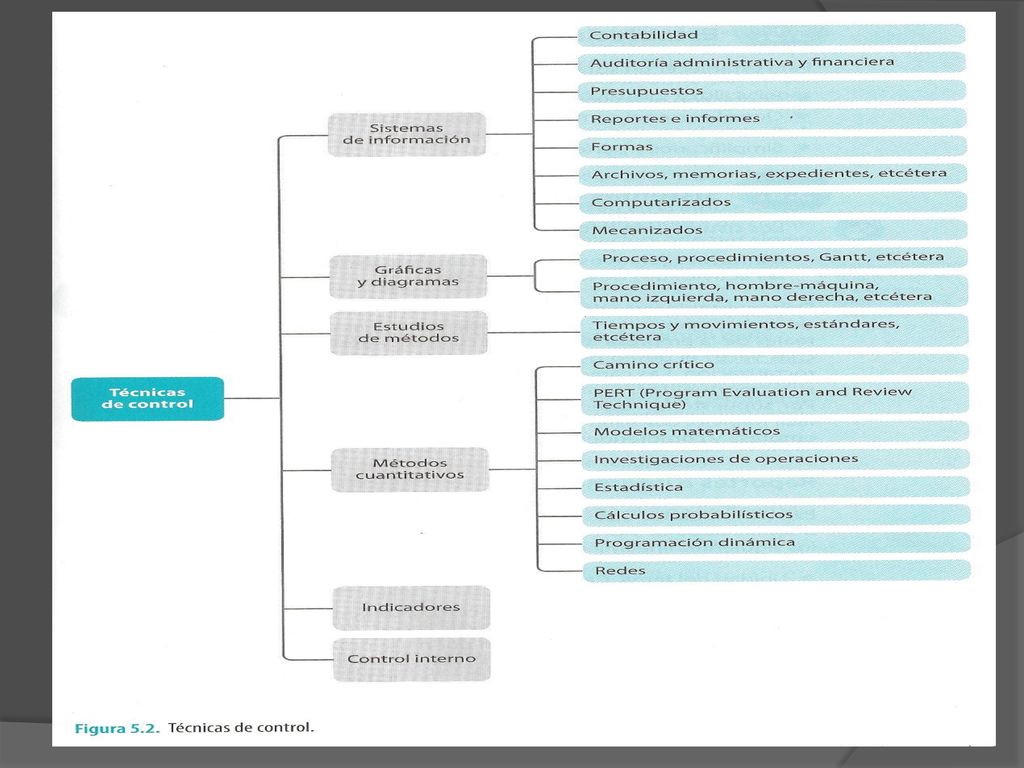Click the 'Indicadores' box
Viewport: 1024px width, 768px height.
click(x=411, y=607)
